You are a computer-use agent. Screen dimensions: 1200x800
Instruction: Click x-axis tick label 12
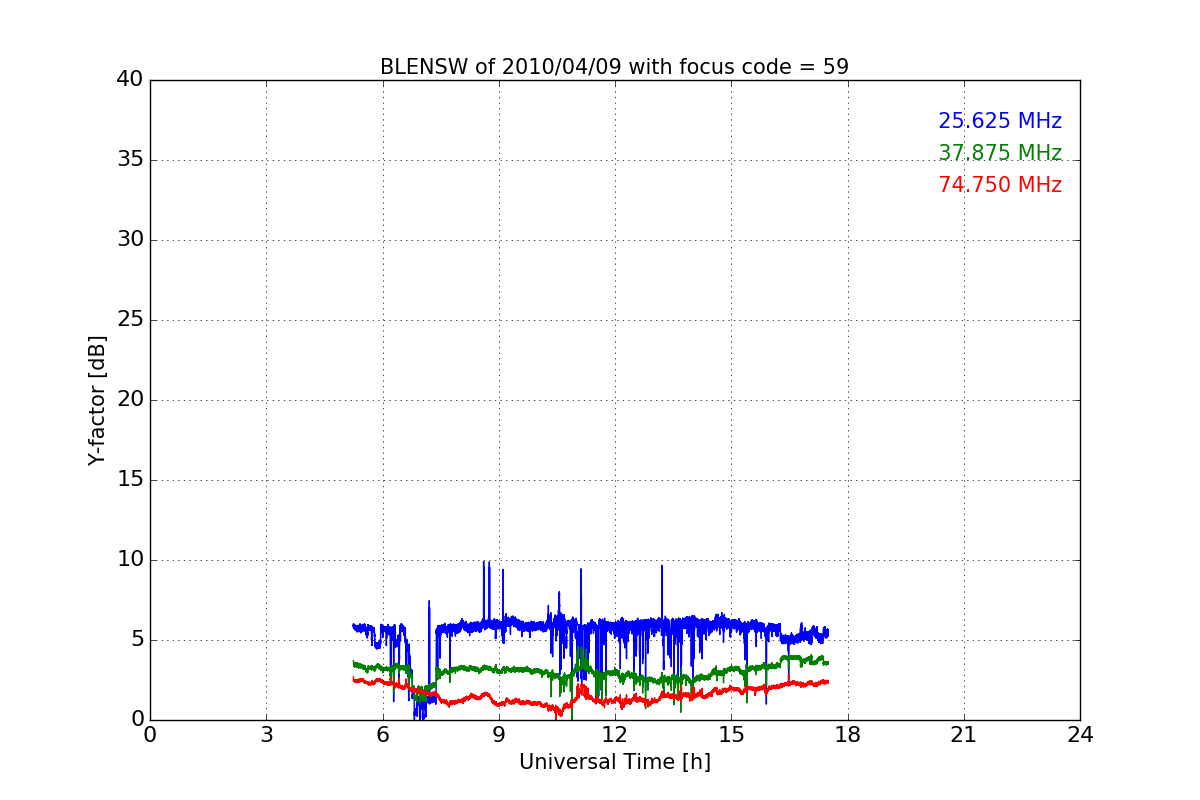(x=615, y=735)
